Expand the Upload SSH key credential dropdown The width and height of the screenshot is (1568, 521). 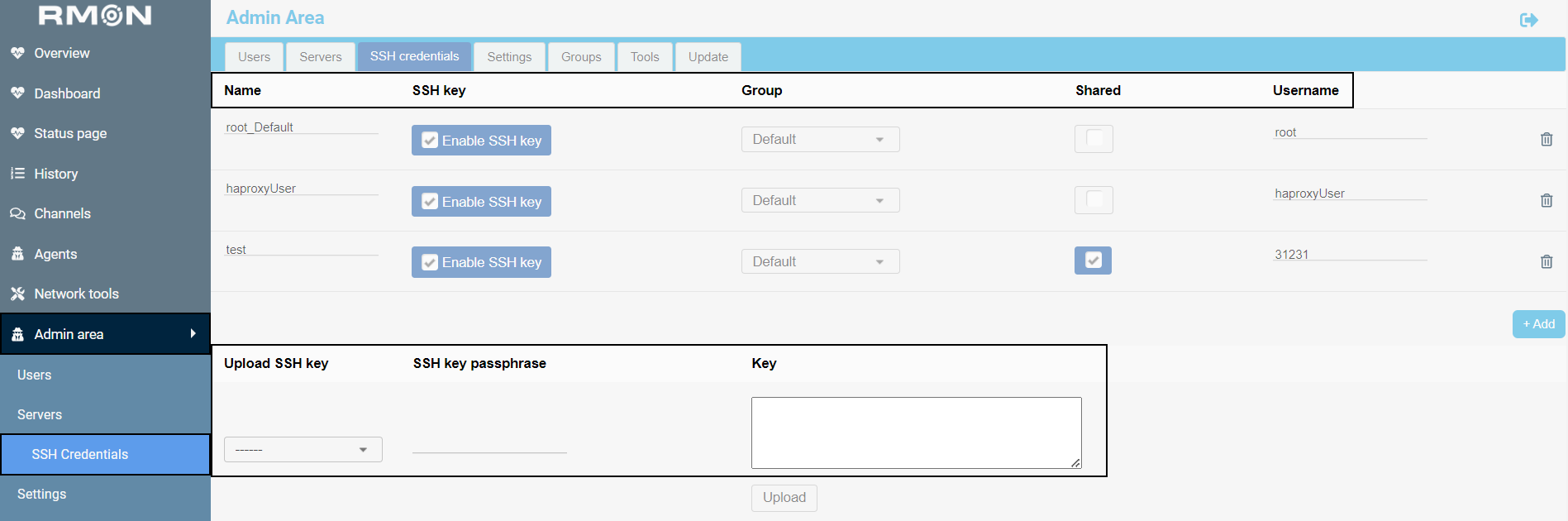303,449
